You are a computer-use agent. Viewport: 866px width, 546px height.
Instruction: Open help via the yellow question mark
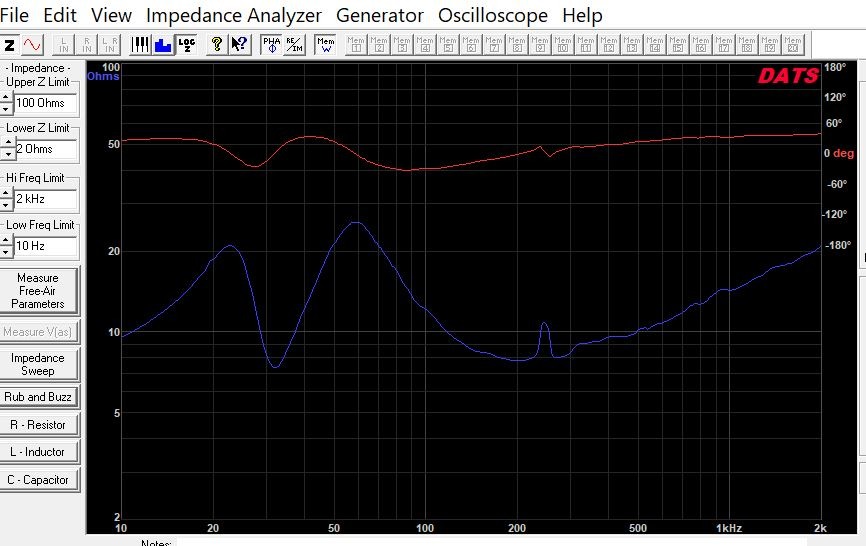point(216,45)
